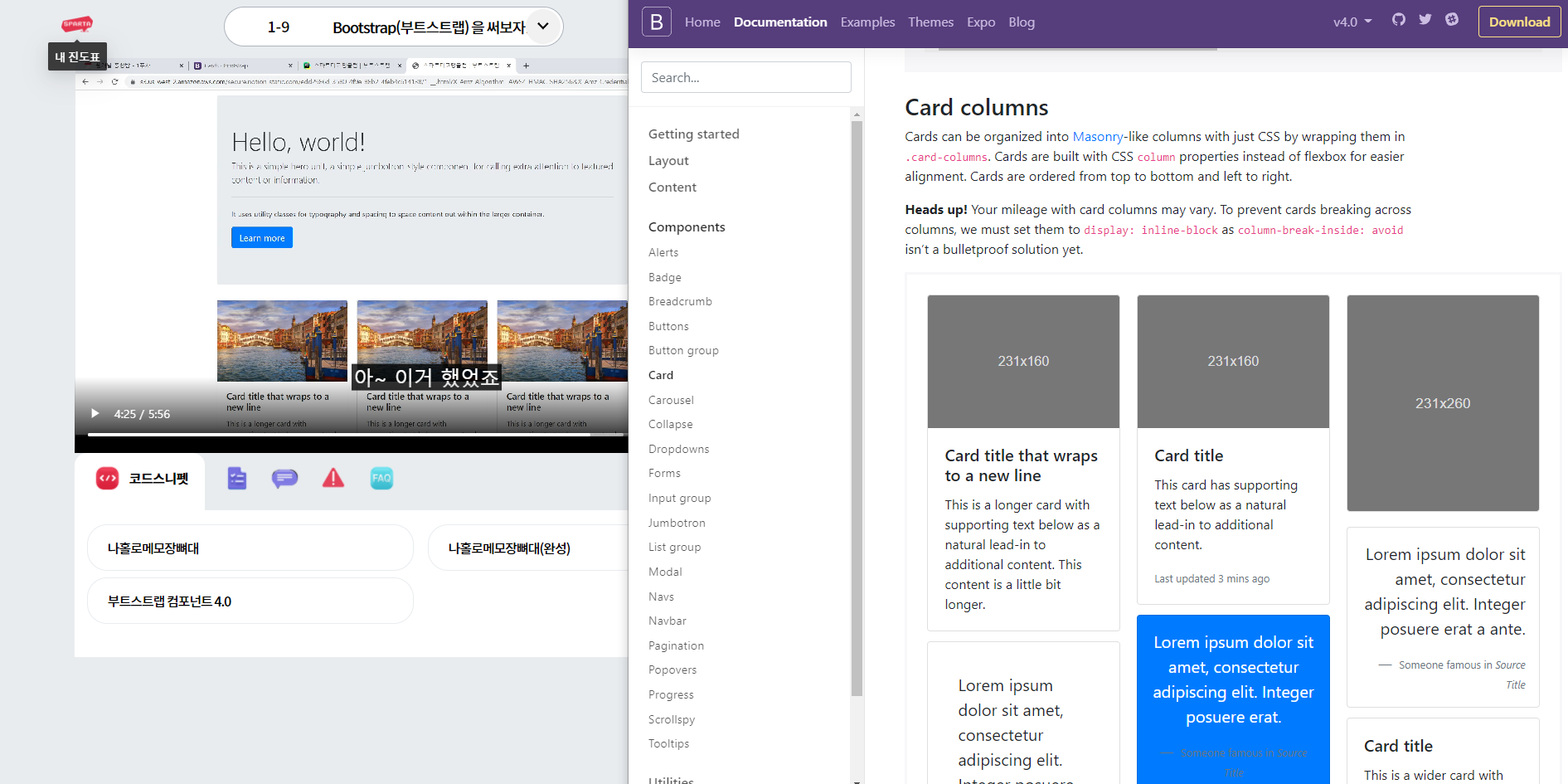This screenshot has height=784, width=1568.
Task: Click 'Card title that wraps' heading
Action: 1021,465
